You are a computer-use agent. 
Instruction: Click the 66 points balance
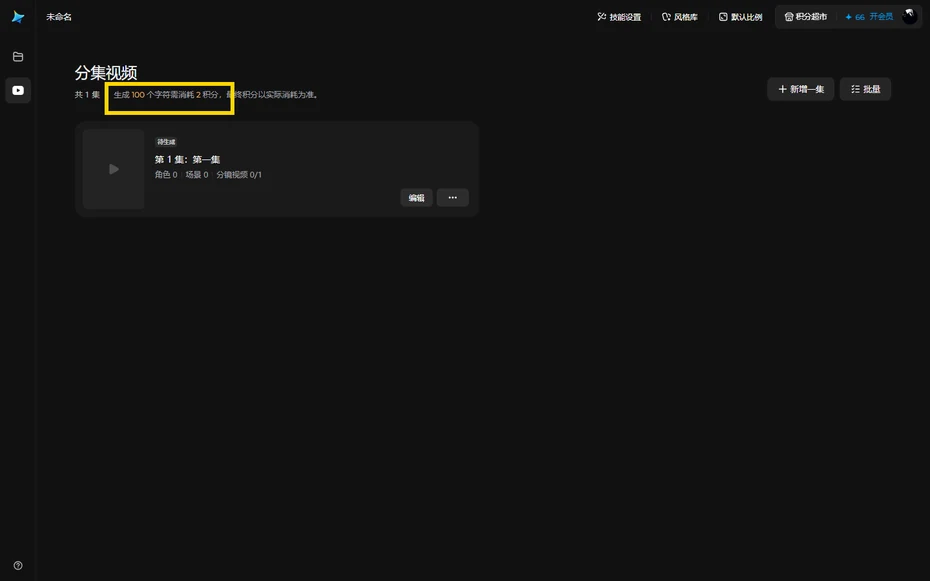[855, 17]
